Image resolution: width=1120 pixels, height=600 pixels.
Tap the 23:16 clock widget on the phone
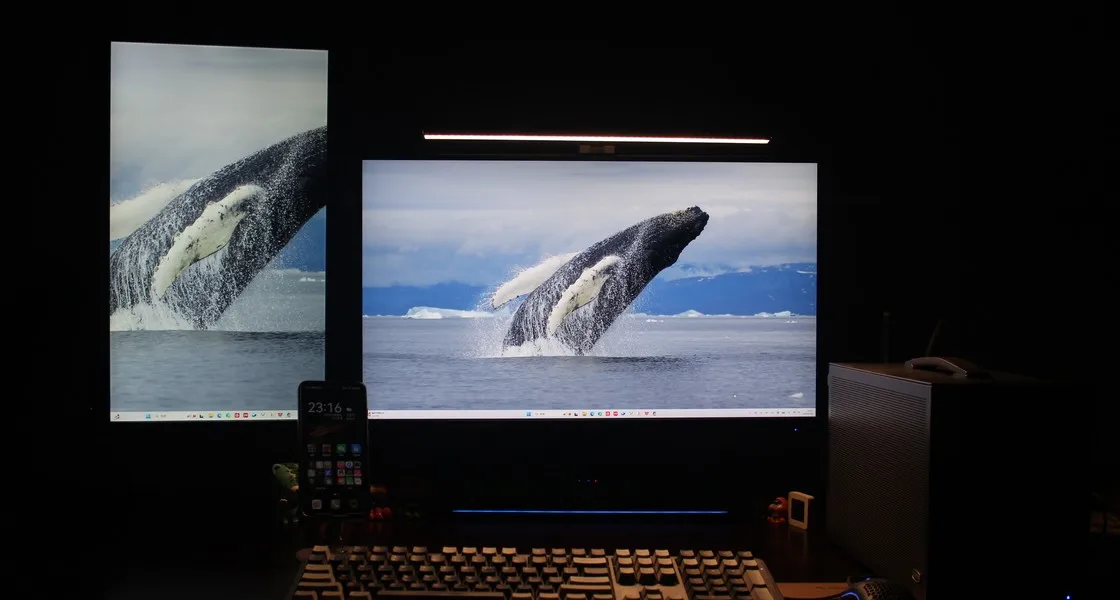(325, 408)
